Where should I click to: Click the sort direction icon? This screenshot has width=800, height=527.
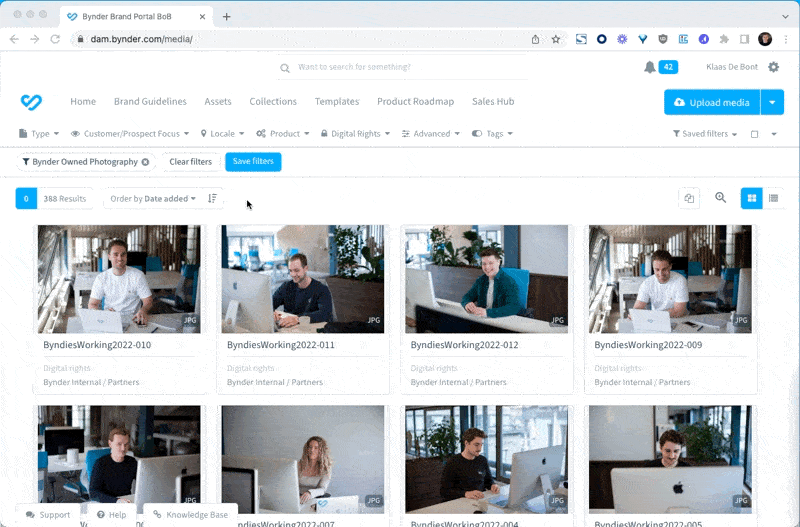click(x=212, y=198)
